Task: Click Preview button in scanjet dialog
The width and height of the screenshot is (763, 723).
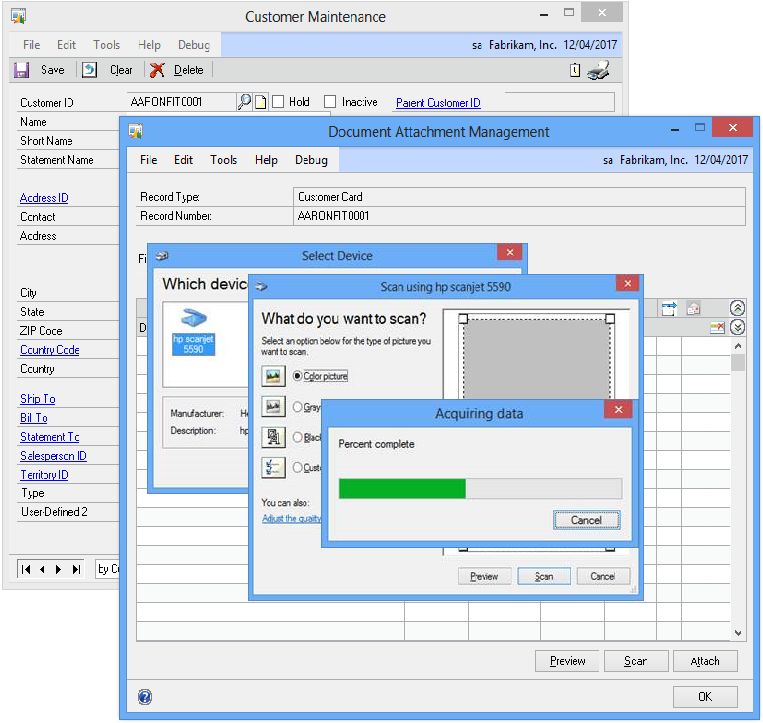Action: click(484, 577)
